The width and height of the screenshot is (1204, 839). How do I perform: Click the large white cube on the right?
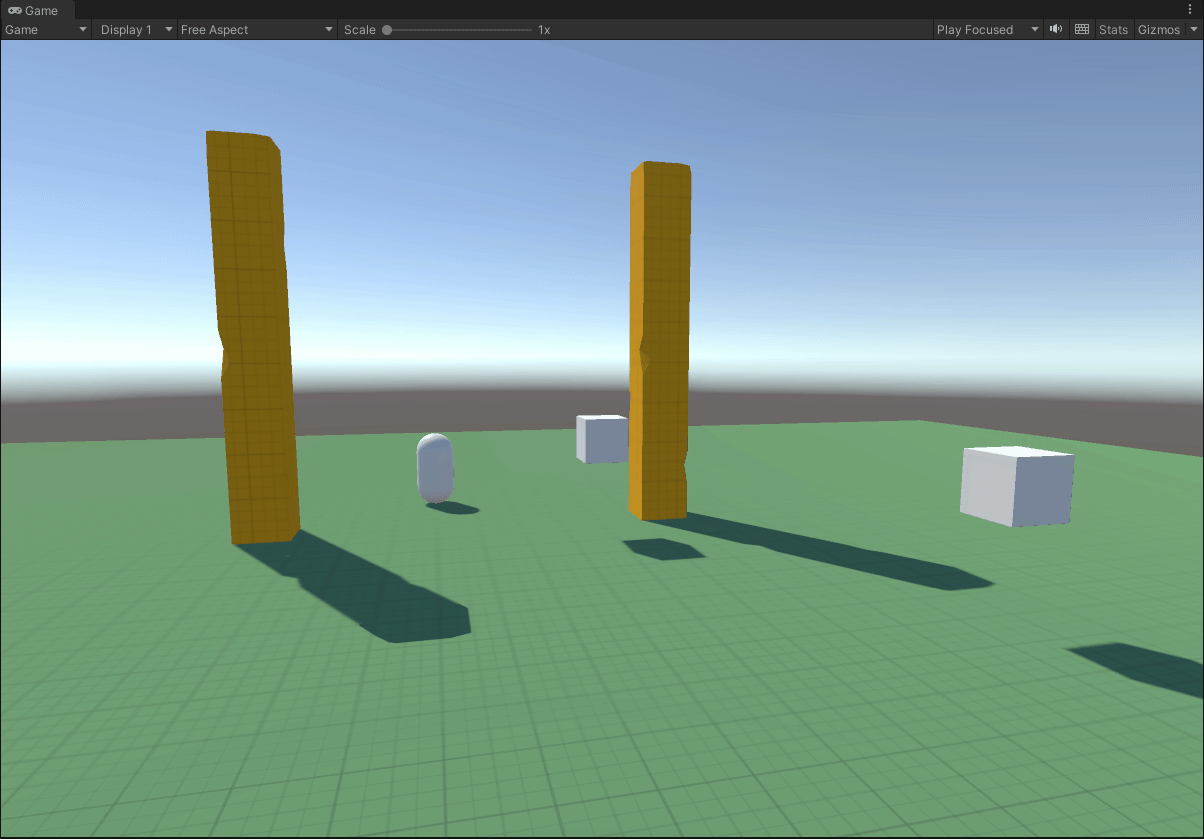1016,485
